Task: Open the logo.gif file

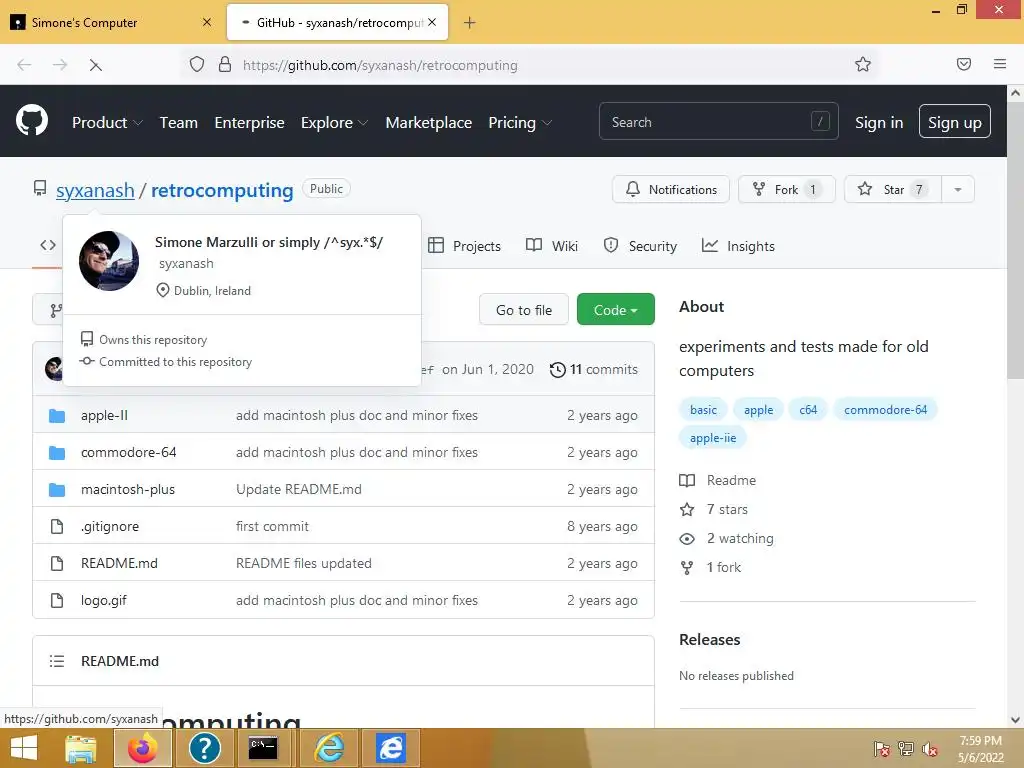Action: coord(104,600)
